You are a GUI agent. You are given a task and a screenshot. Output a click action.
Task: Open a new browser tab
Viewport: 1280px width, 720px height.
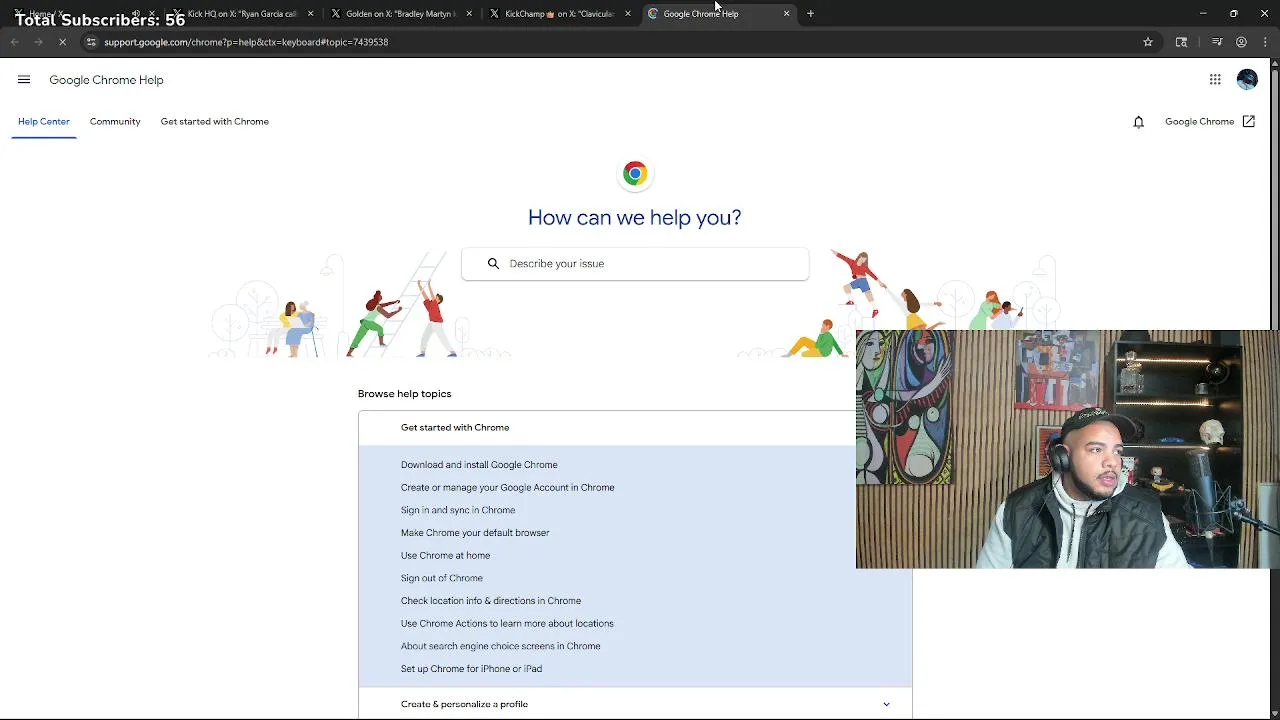click(x=811, y=14)
